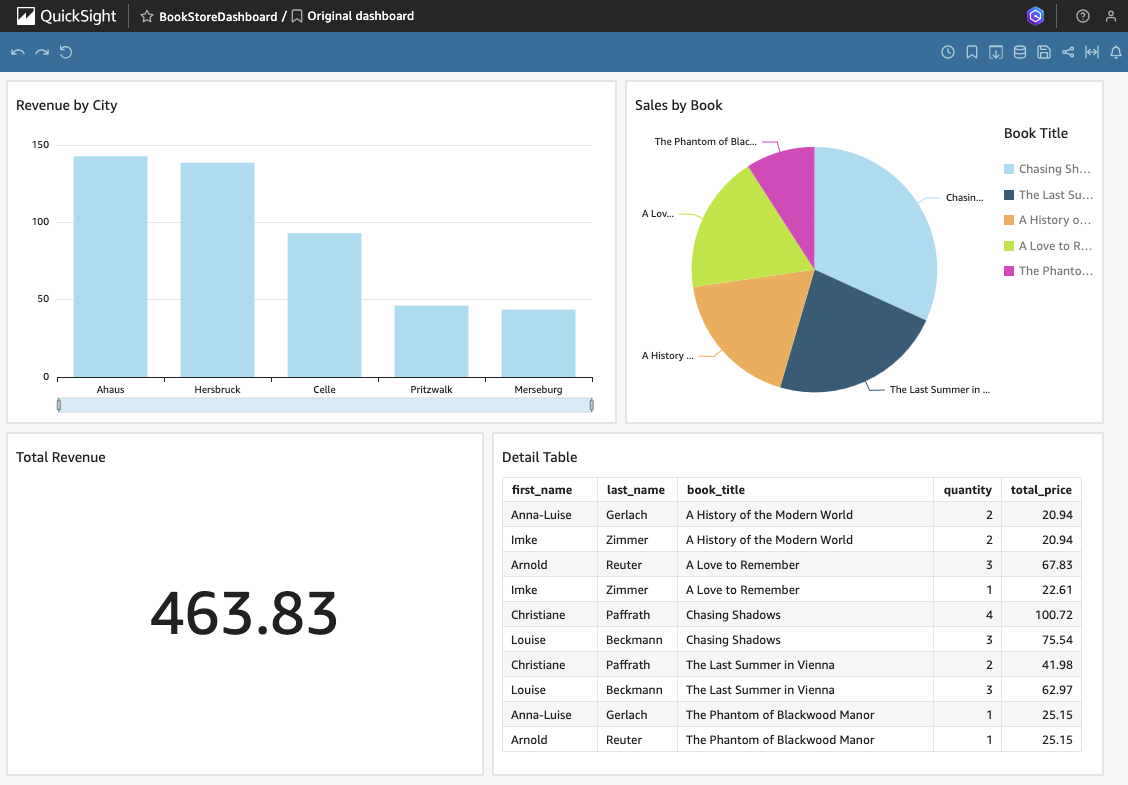Viewport: 1128px width, 785px height.
Task: Open QuickSight help
Action: pyautogui.click(x=1082, y=16)
